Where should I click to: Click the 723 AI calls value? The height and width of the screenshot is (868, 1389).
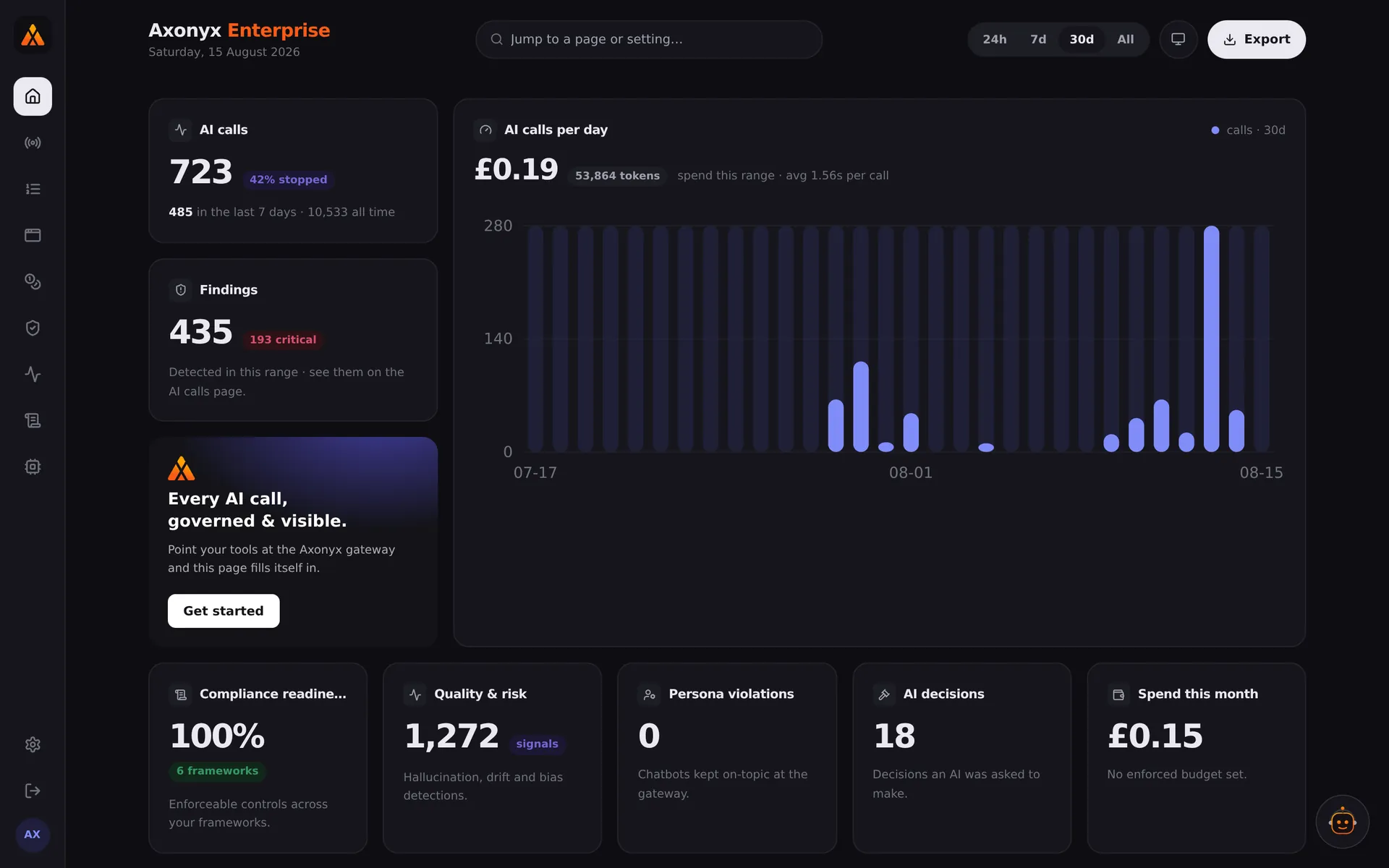click(201, 172)
